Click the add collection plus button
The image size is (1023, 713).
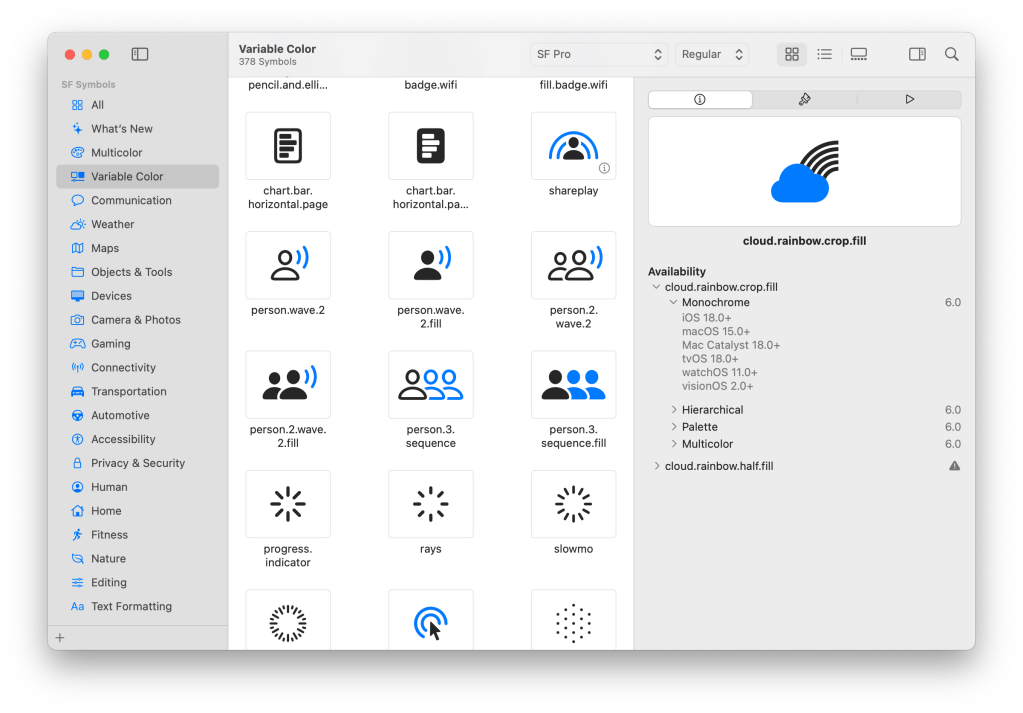(60, 637)
